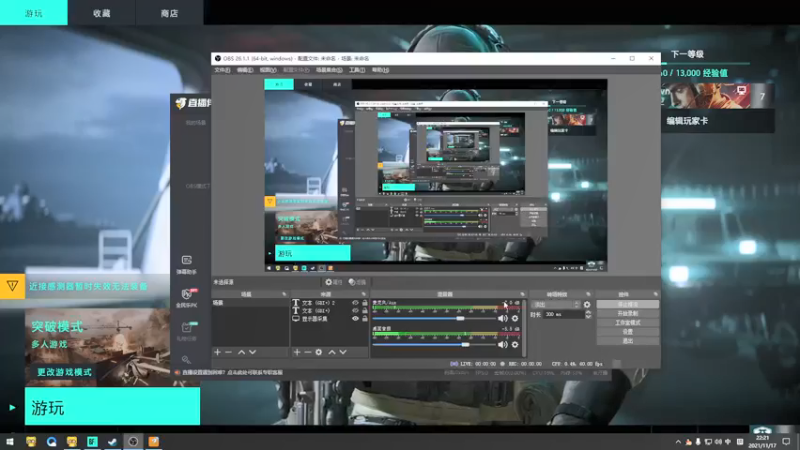Add a new scene with the plus icon in Scenes panel
This screenshot has width=800, height=450.
[217, 352]
